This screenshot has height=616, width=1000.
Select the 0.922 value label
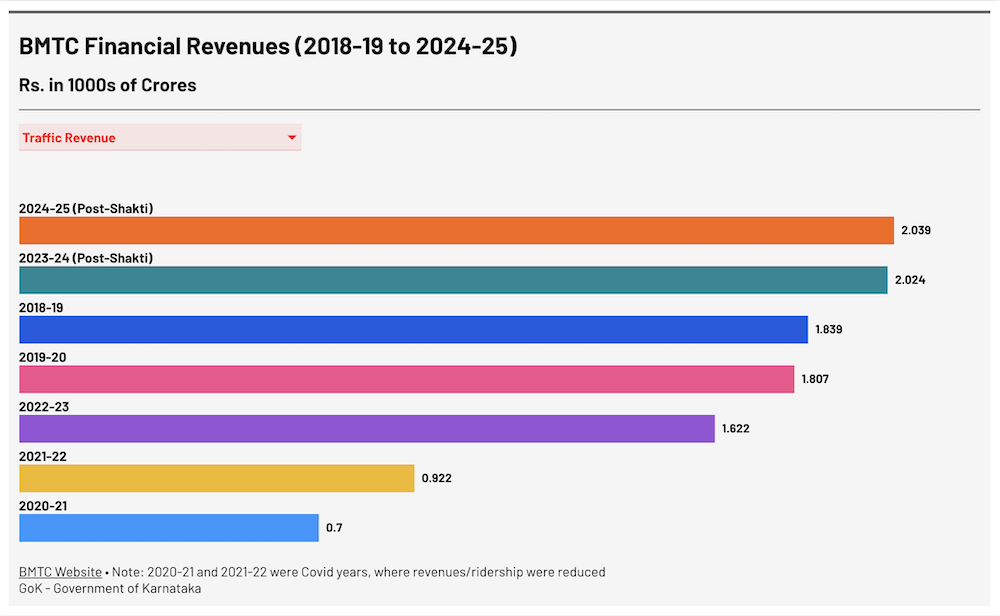(436, 478)
